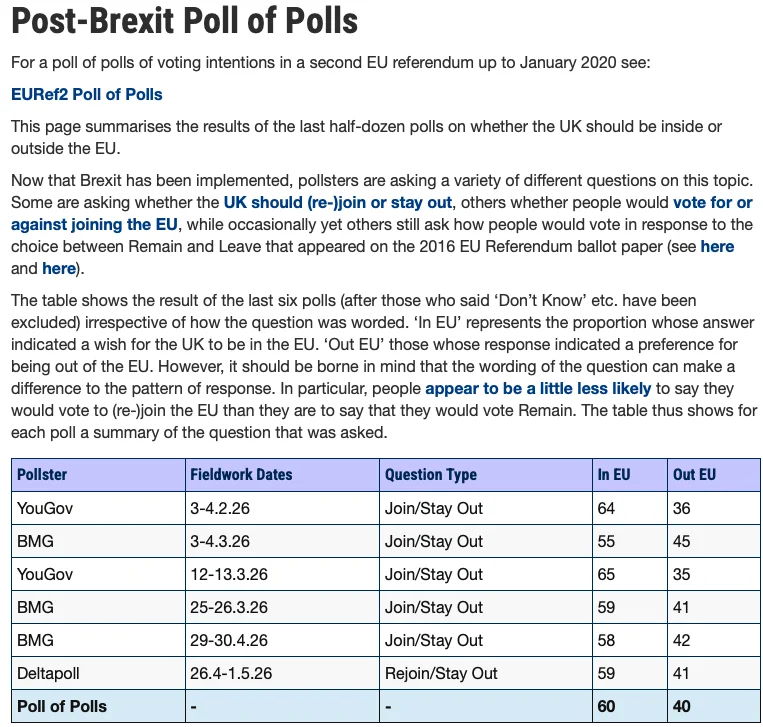This screenshot has height=727, width=763.
Task: Open the 'appear to be a little less likely' link
Action: click(x=538, y=388)
